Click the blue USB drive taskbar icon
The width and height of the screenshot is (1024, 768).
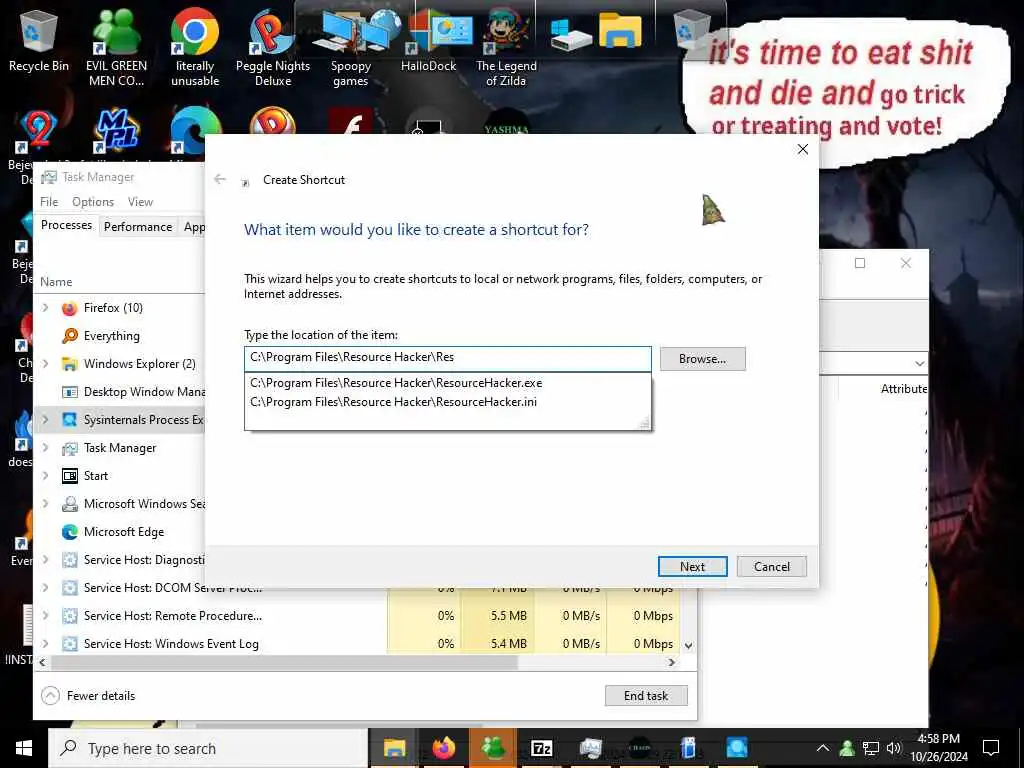pyautogui.click(x=688, y=748)
